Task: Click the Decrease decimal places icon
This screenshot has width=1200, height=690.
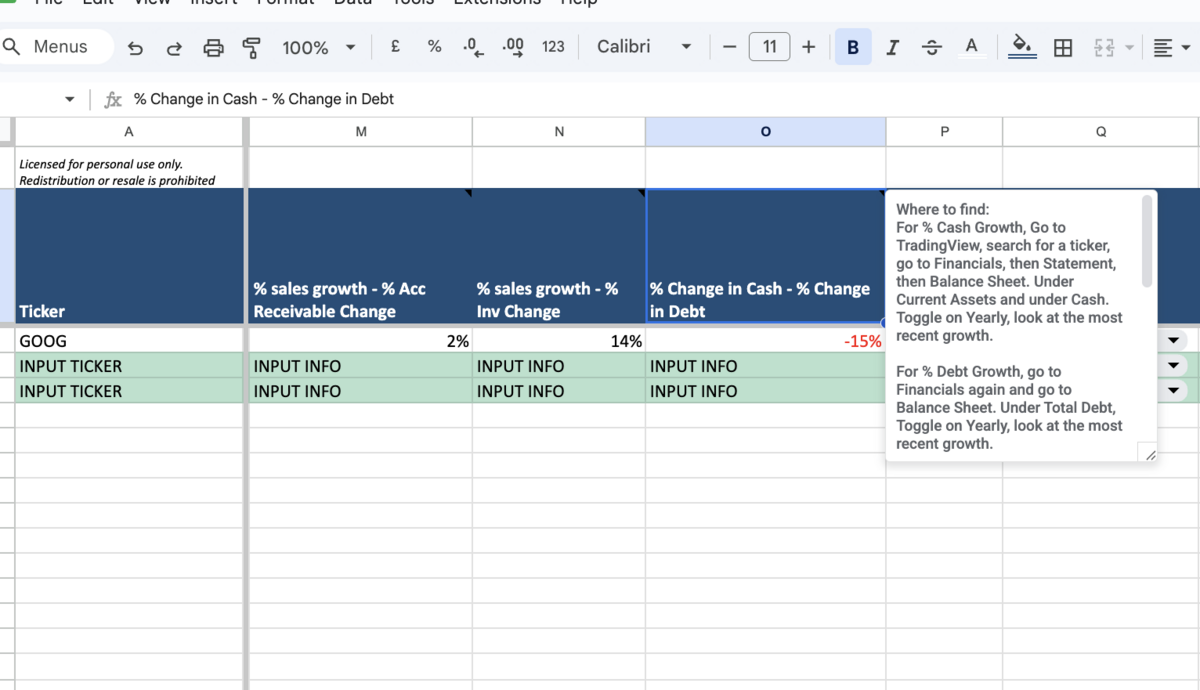Action: click(472, 47)
